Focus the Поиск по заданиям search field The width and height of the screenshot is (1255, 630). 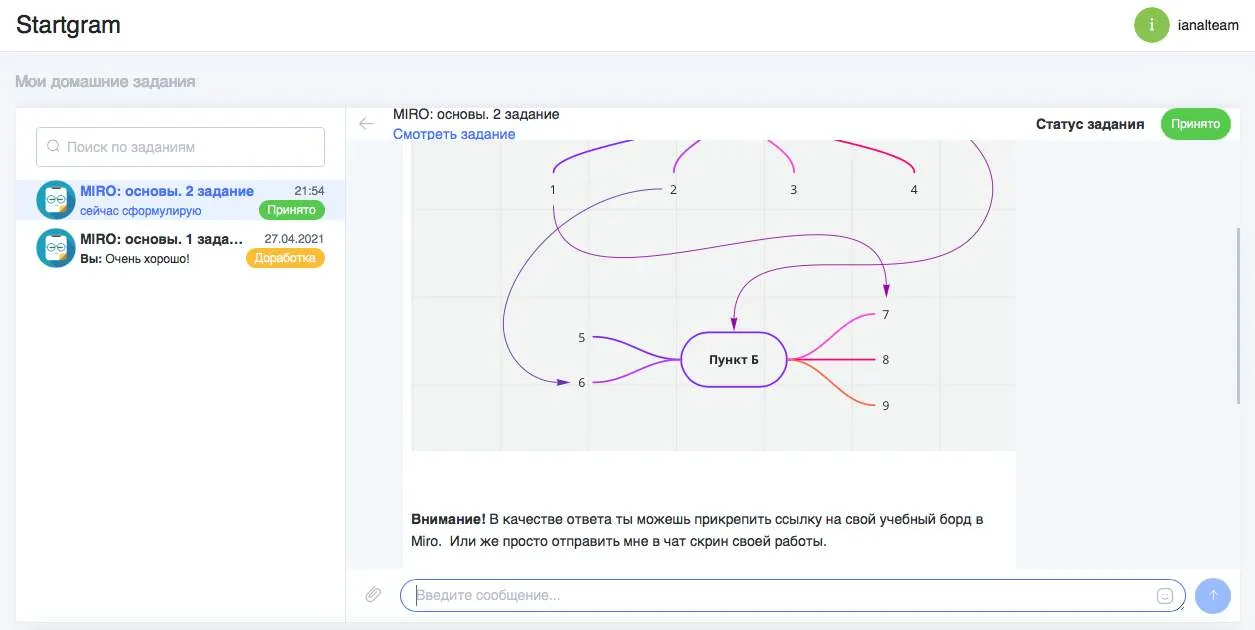point(181,147)
